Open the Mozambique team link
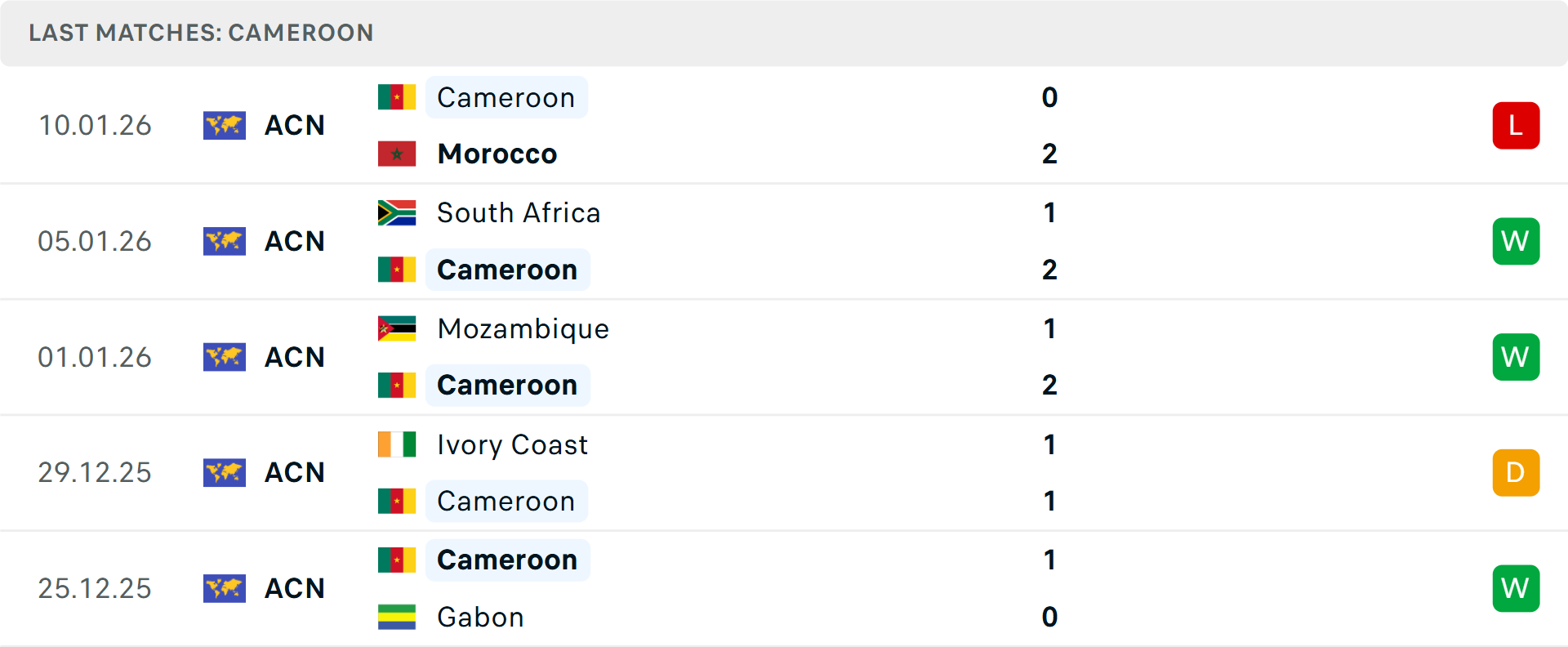 tap(523, 328)
